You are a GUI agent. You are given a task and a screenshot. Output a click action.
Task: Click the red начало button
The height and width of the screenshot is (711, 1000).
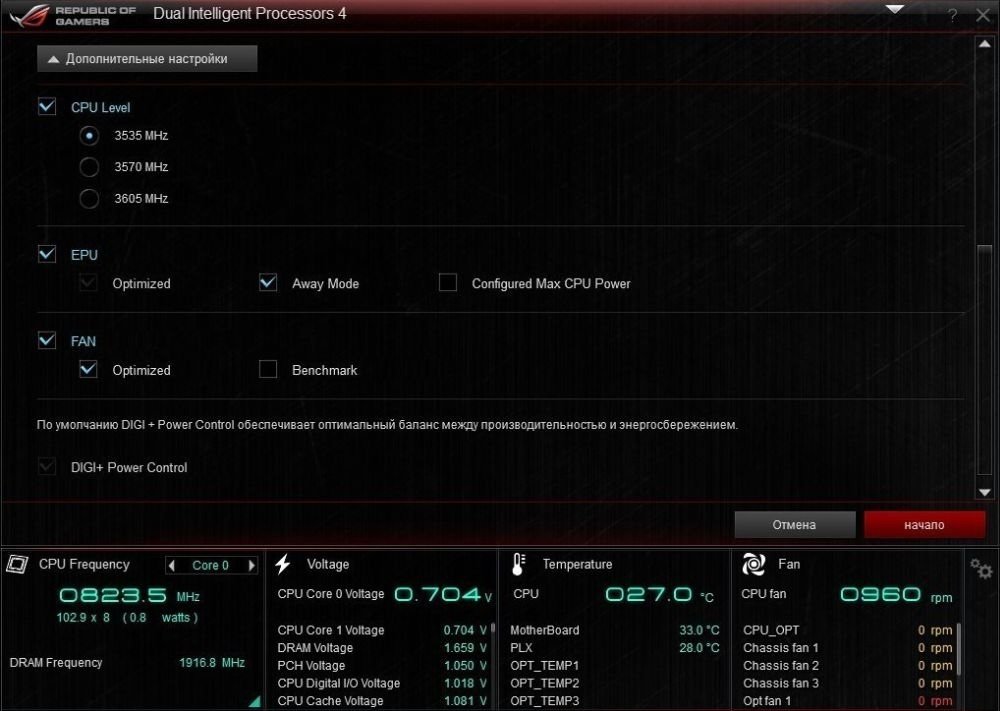coord(924,525)
